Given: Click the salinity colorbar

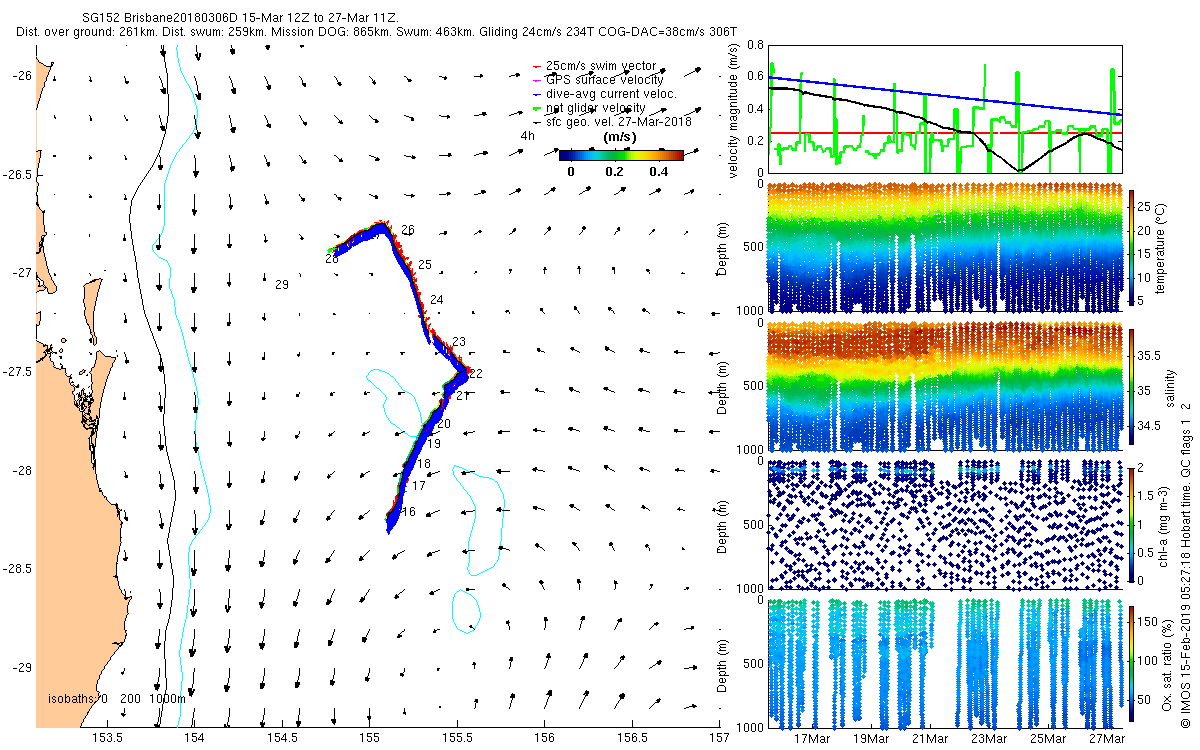Looking at the screenshot, I should coord(1132,385).
